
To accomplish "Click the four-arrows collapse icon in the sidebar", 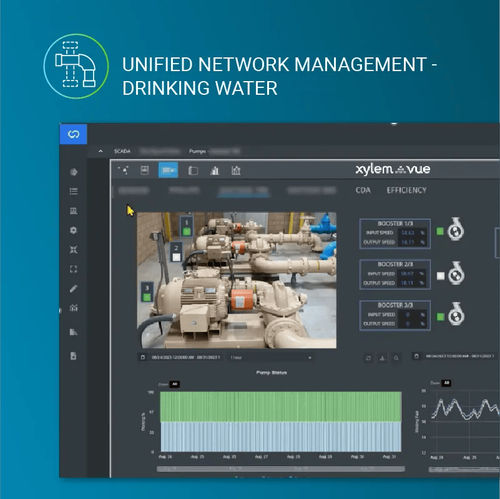I will tap(74, 250).
